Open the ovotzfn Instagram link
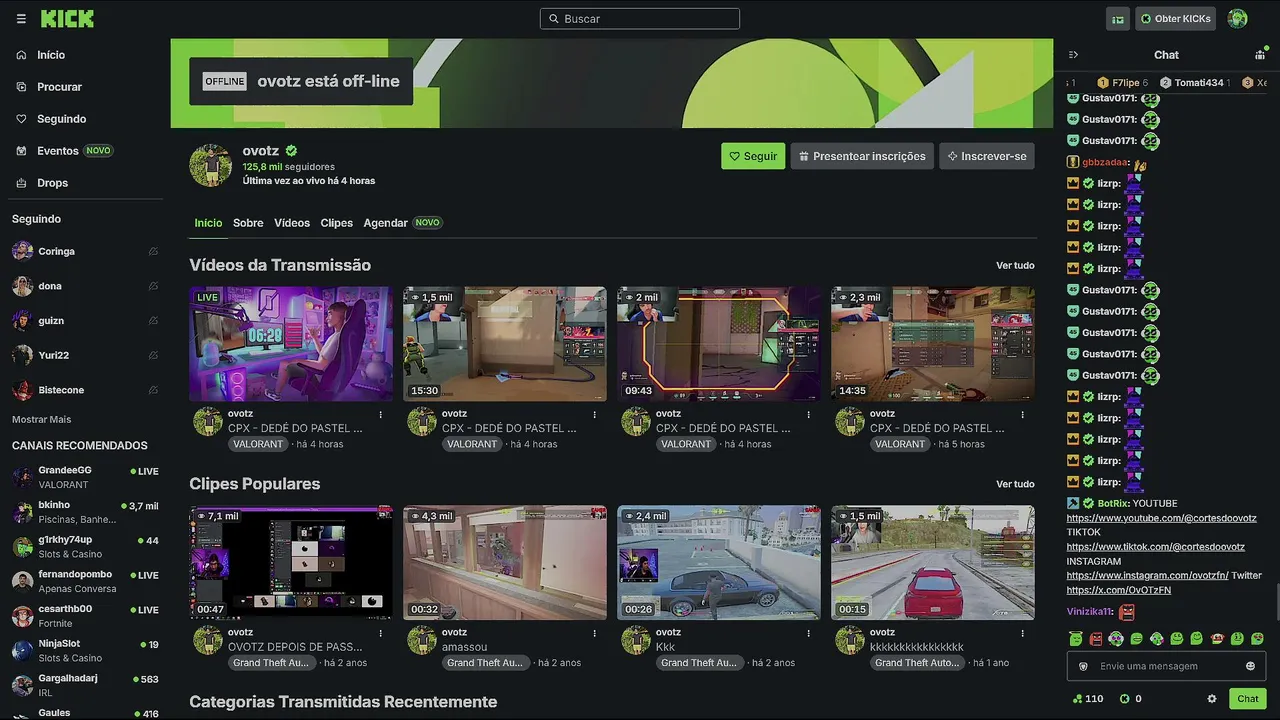The width and height of the screenshot is (1280, 720). coord(1147,576)
